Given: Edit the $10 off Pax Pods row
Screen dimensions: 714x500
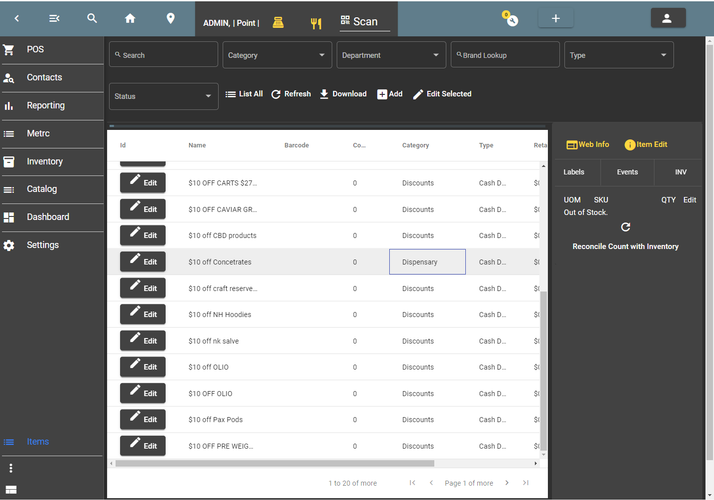Looking at the screenshot, I should coord(143,419).
